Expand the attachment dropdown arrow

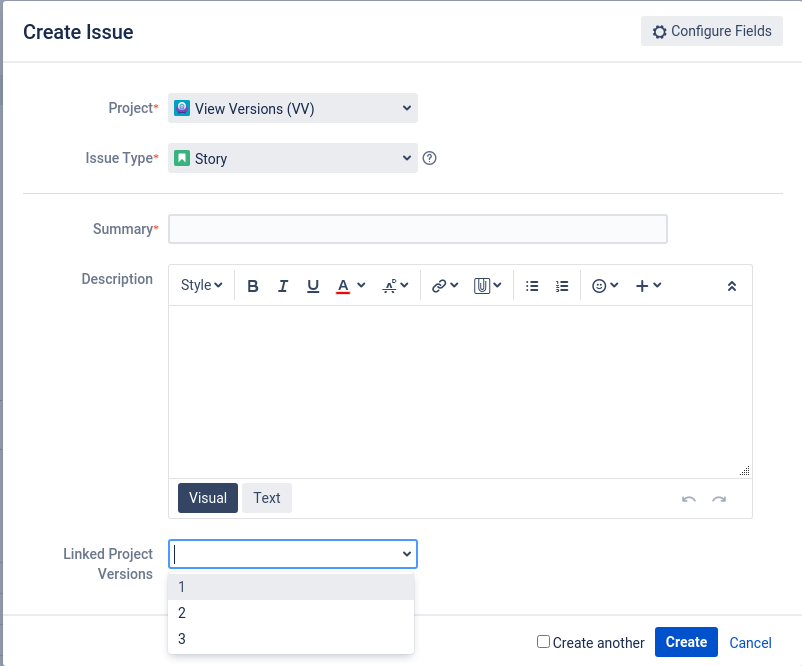pyautogui.click(x=497, y=285)
